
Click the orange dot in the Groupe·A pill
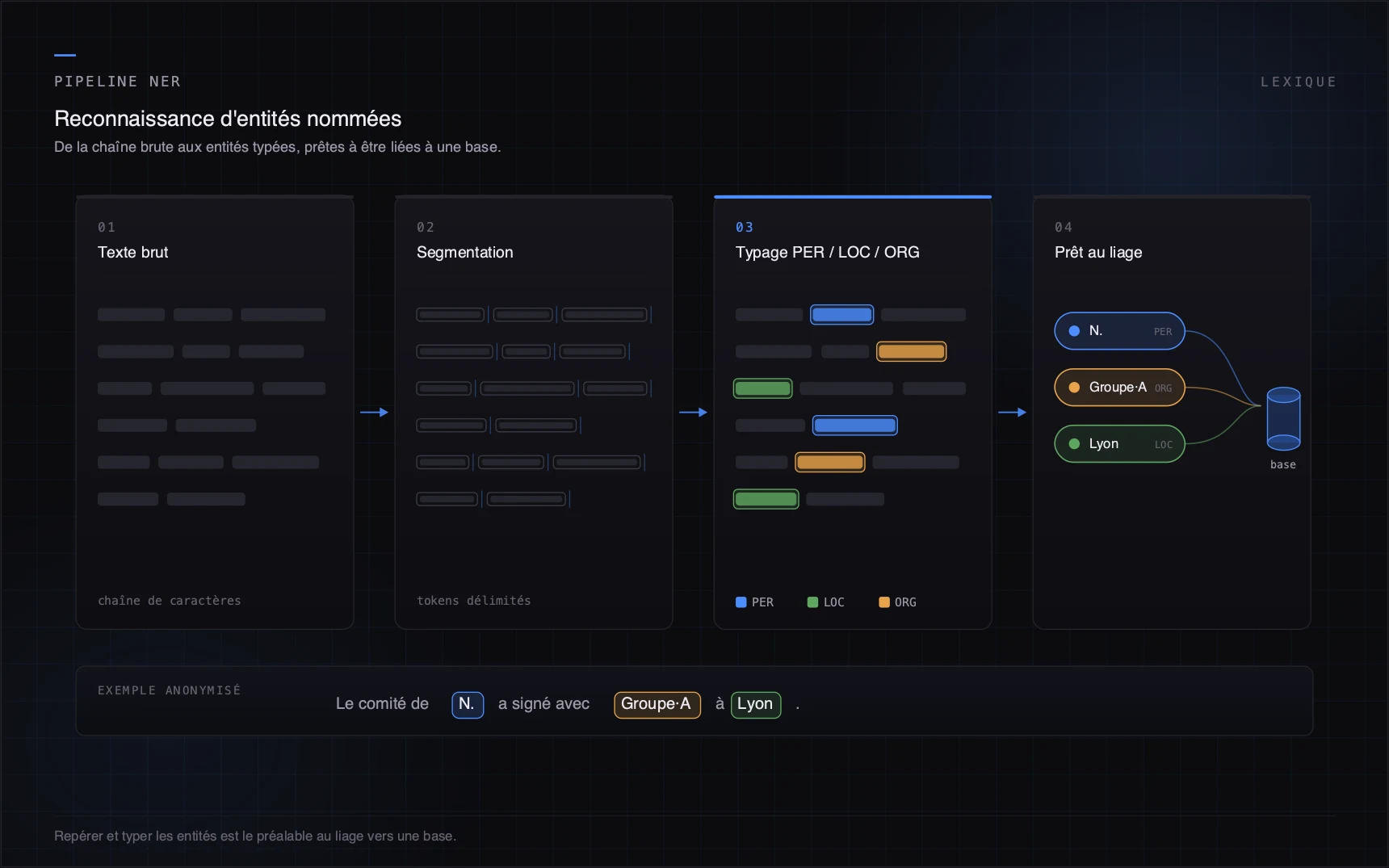[x=1074, y=388]
